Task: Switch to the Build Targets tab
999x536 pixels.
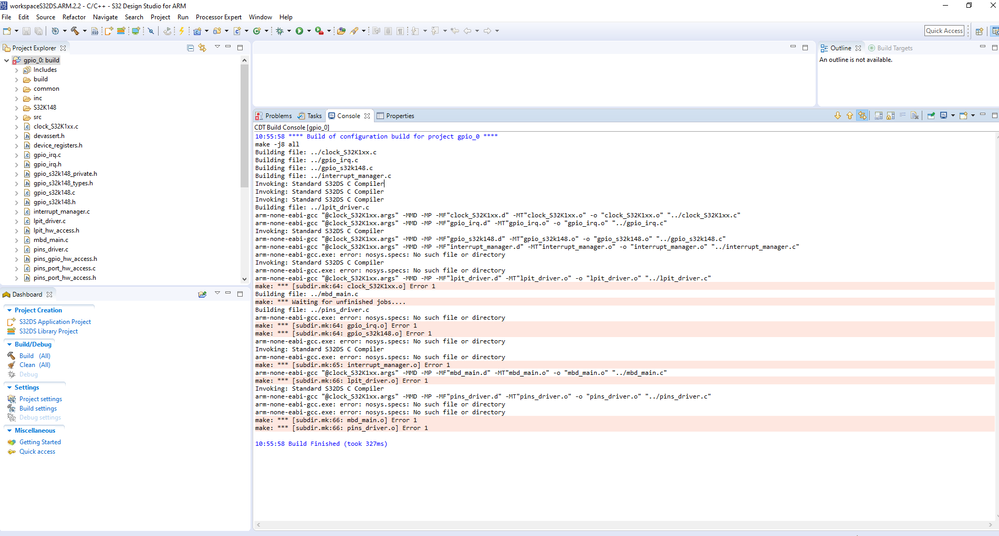Action: coord(891,48)
